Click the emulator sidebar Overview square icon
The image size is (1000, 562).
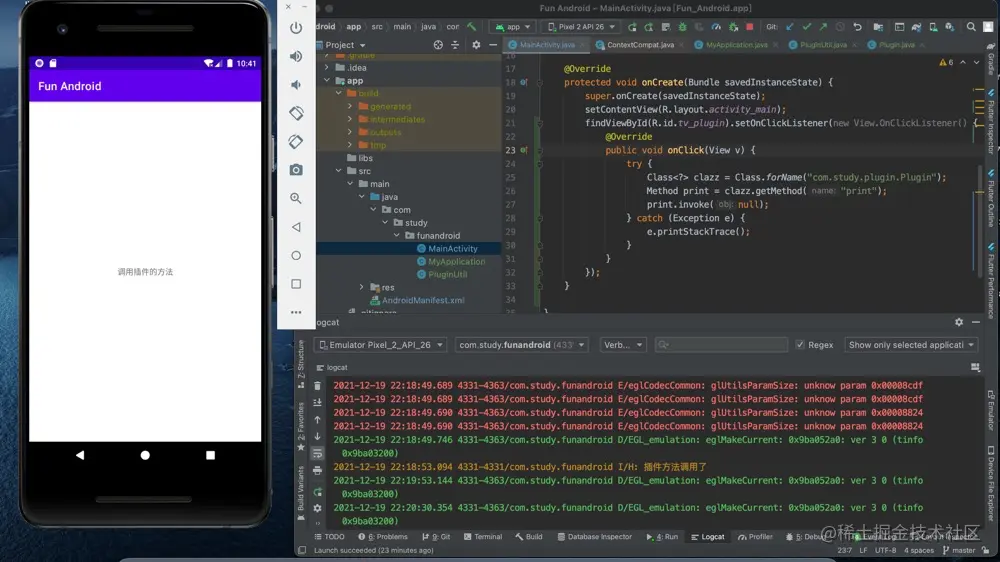pyautogui.click(x=296, y=284)
